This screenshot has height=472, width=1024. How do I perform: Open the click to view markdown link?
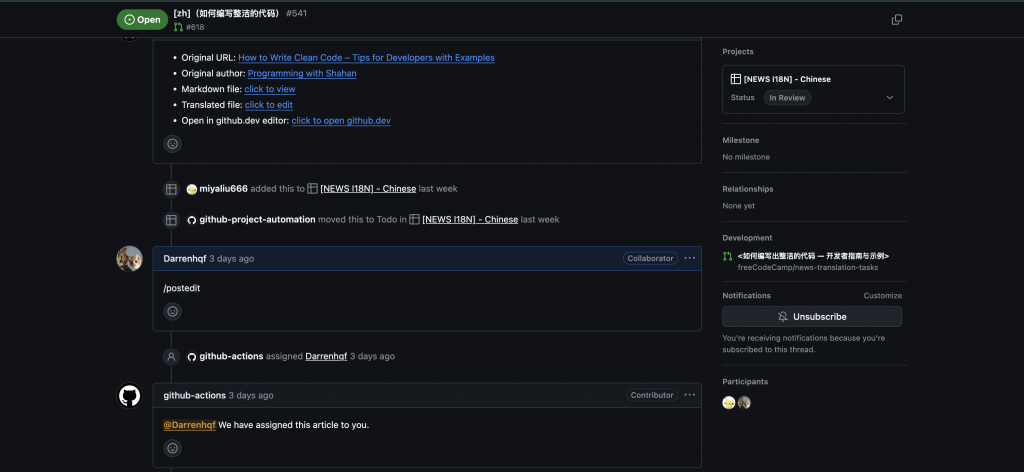[270, 89]
